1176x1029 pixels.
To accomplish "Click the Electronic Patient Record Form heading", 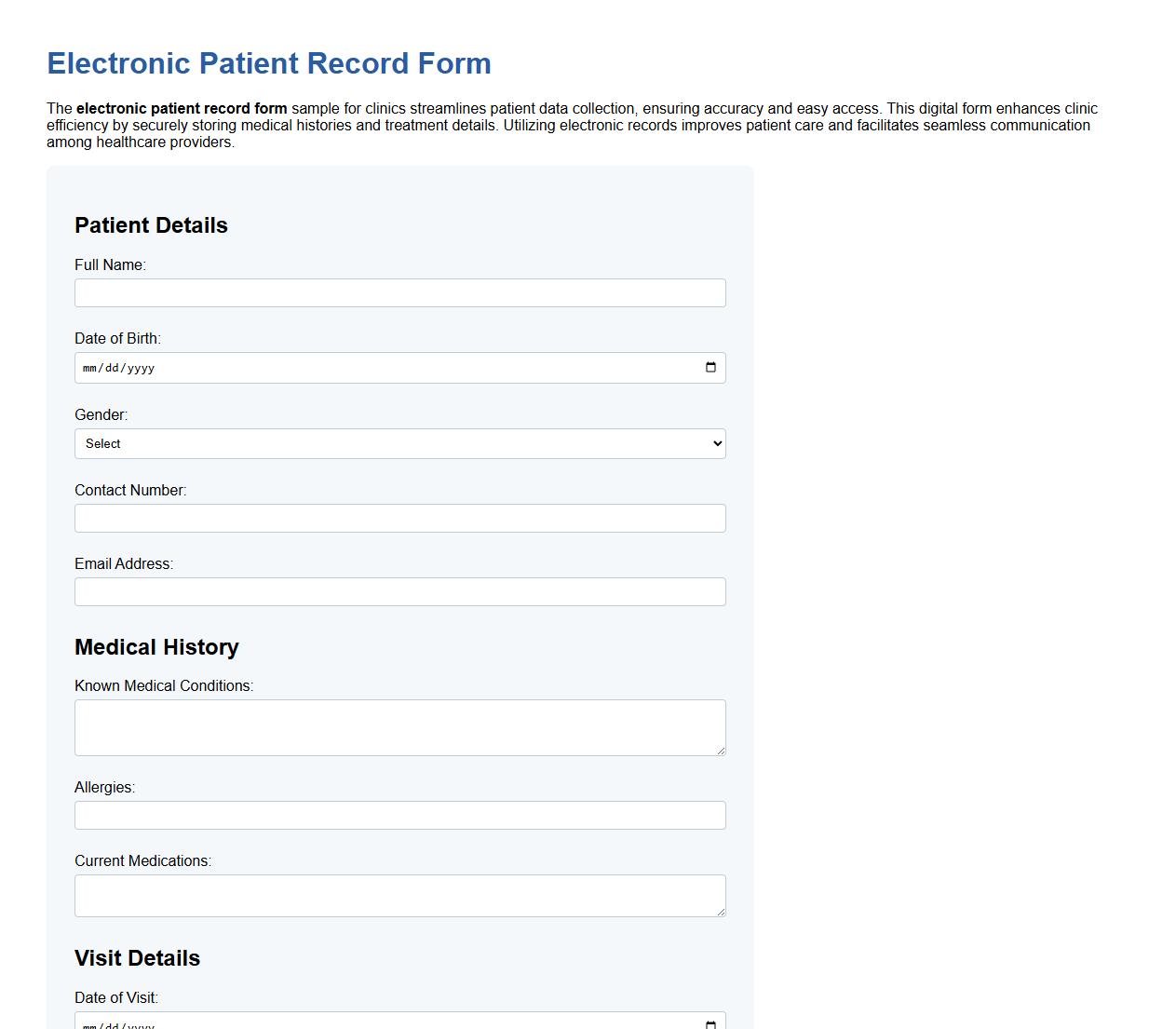I will (268, 63).
